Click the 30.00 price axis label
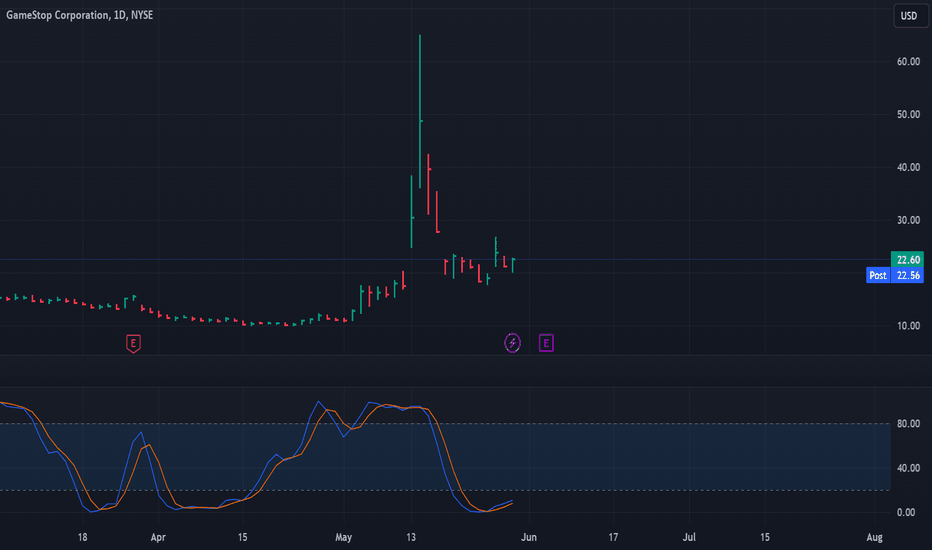932x550 pixels. coord(908,220)
